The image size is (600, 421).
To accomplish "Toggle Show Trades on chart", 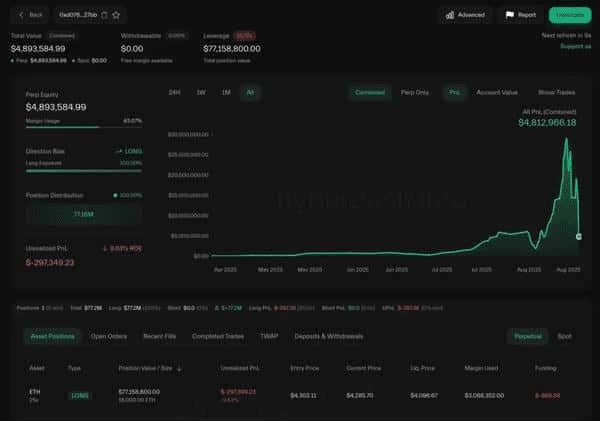I will pos(556,92).
